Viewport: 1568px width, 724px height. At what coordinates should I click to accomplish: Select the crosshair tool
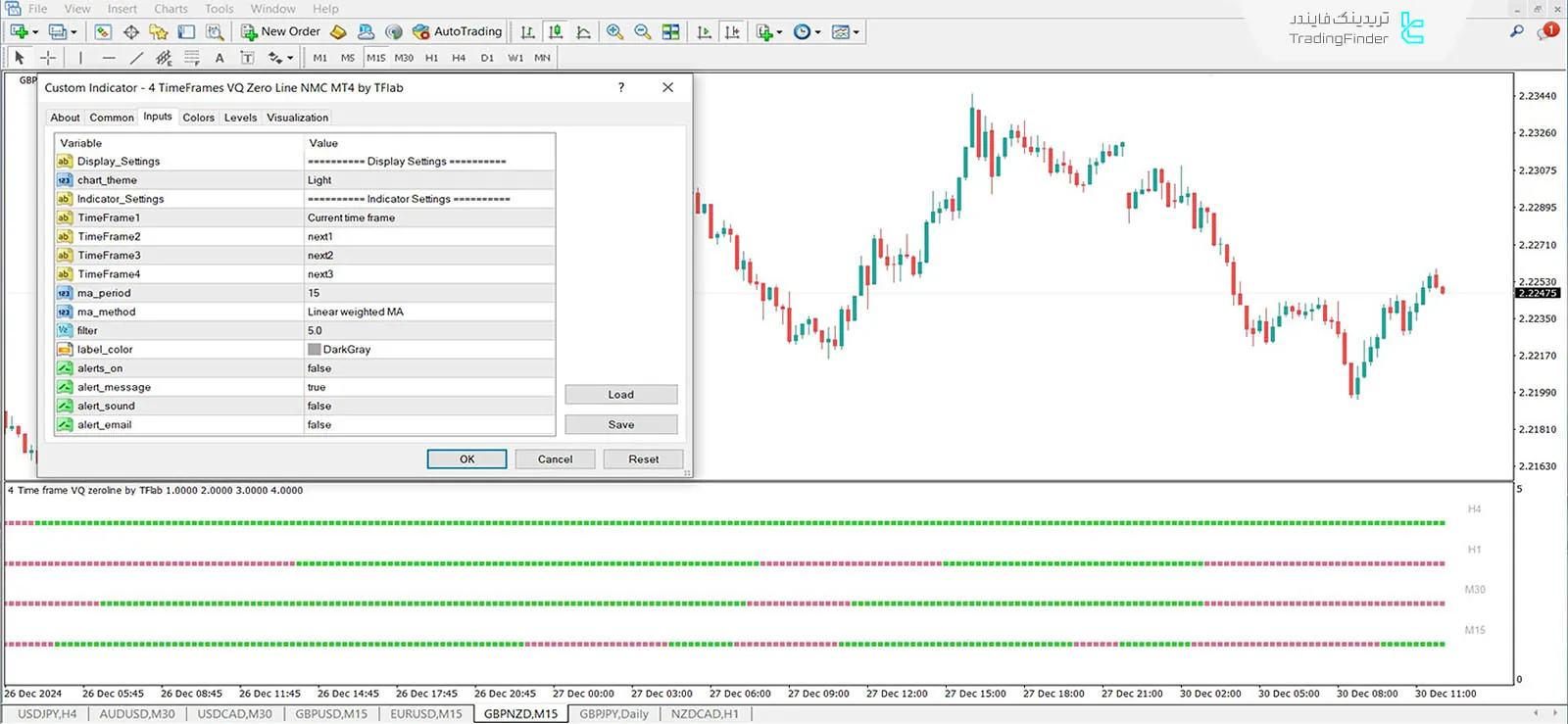tap(47, 58)
